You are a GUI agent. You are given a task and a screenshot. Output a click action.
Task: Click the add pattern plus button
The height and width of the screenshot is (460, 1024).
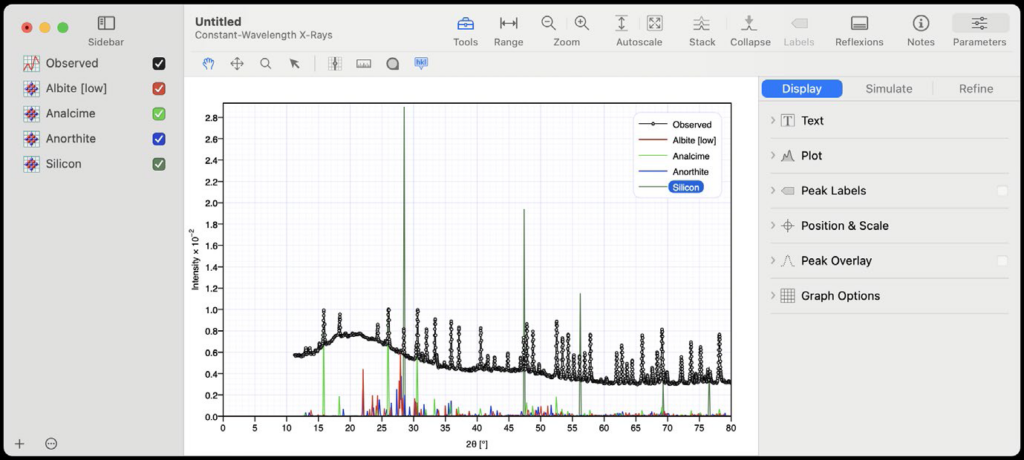[19, 443]
